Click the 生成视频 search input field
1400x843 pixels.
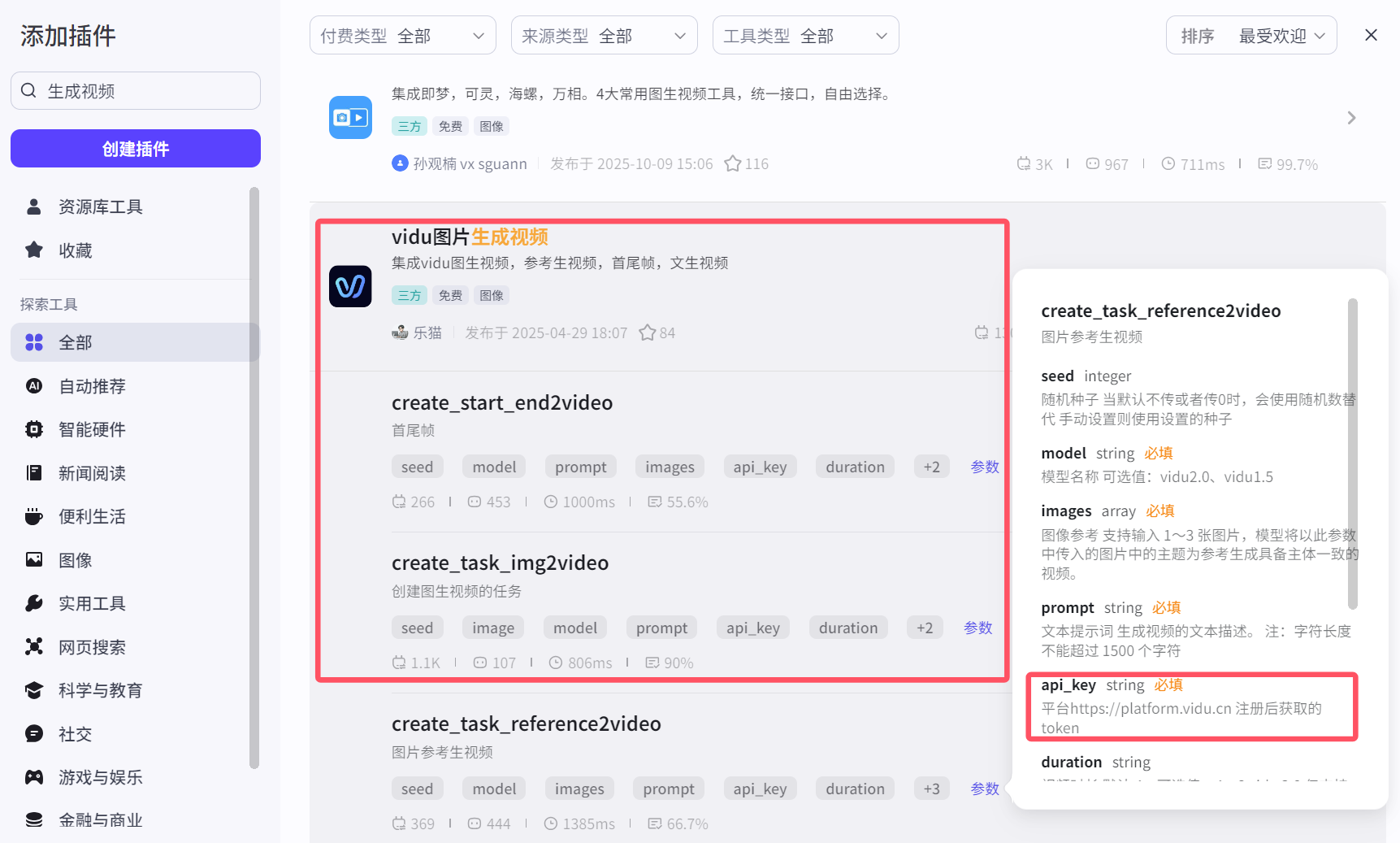click(135, 90)
